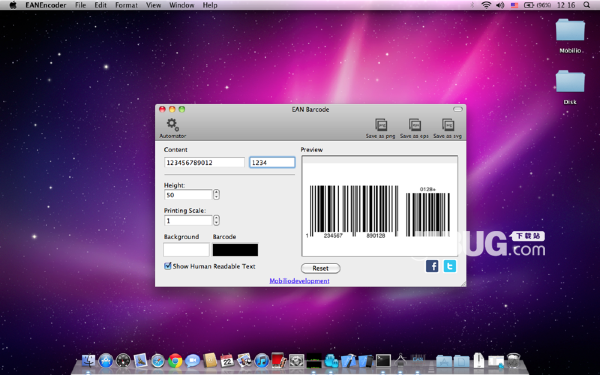The image size is (600, 375).
Task: Open the Mobiliodevelopment link
Action: [x=299, y=281]
